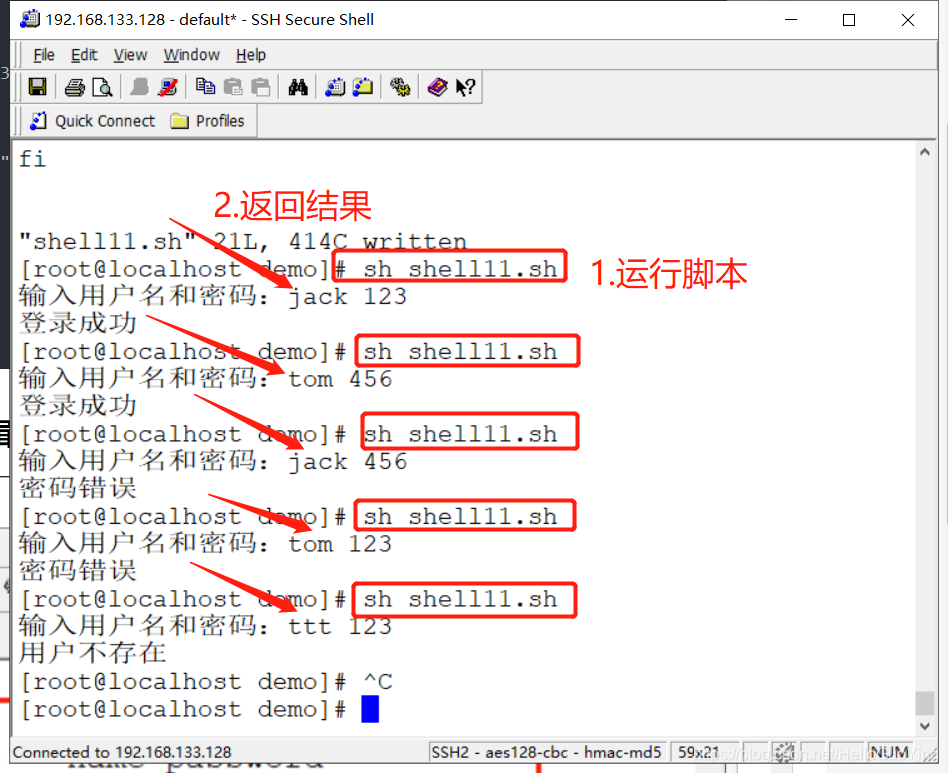Open New File Transfer Window icon
The height and width of the screenshot is (773, 948).
point(363,87)
